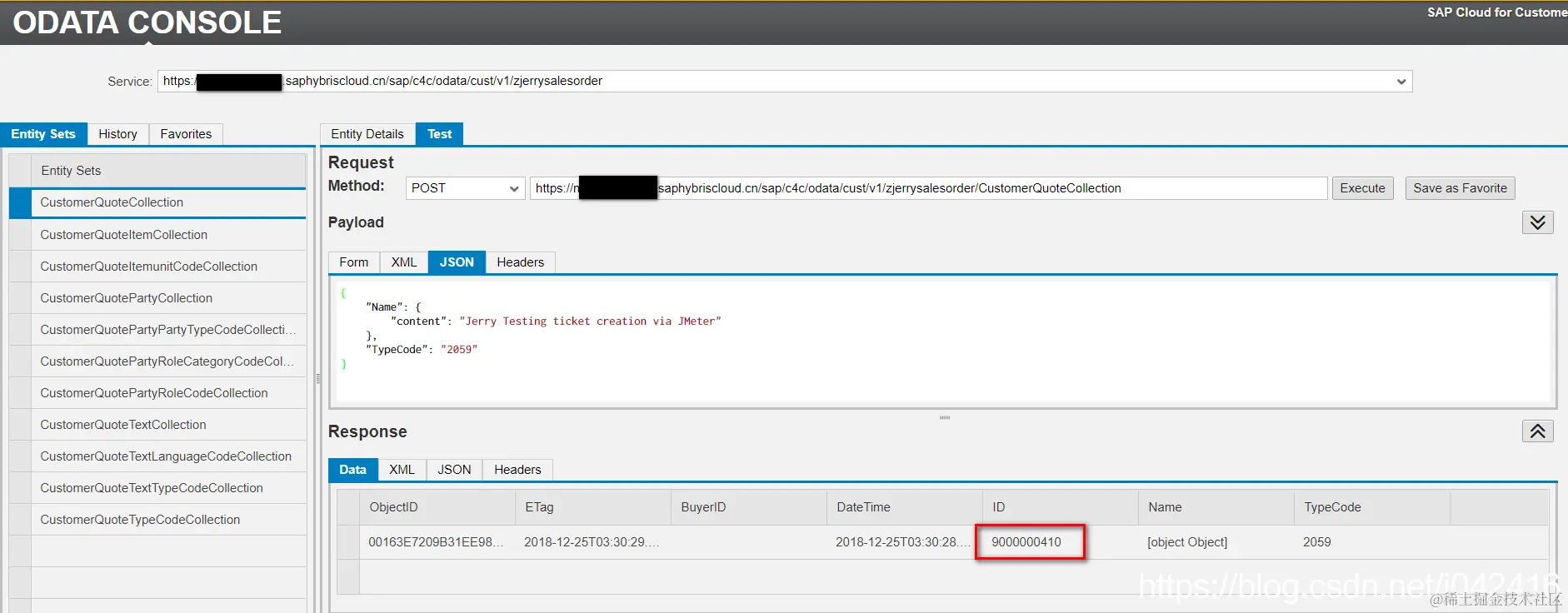Click the ETag cell 2018-12-25T03:30:29
The height and width of the screenshot is (613, 1568).
tap(592, 542)
